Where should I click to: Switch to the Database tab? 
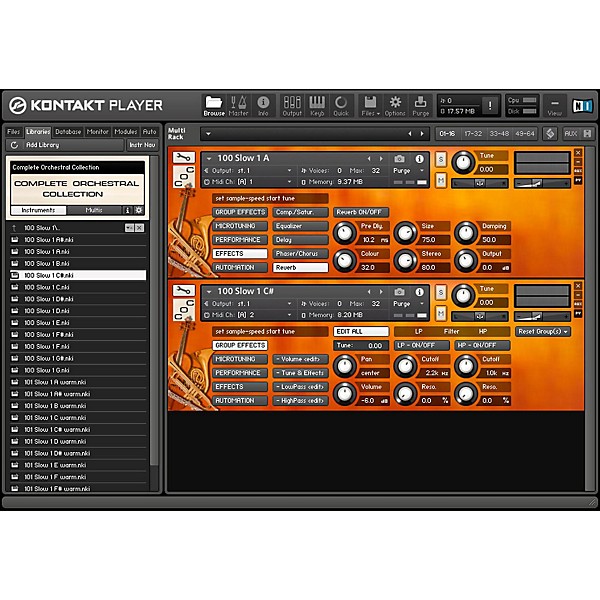point(68,132)
